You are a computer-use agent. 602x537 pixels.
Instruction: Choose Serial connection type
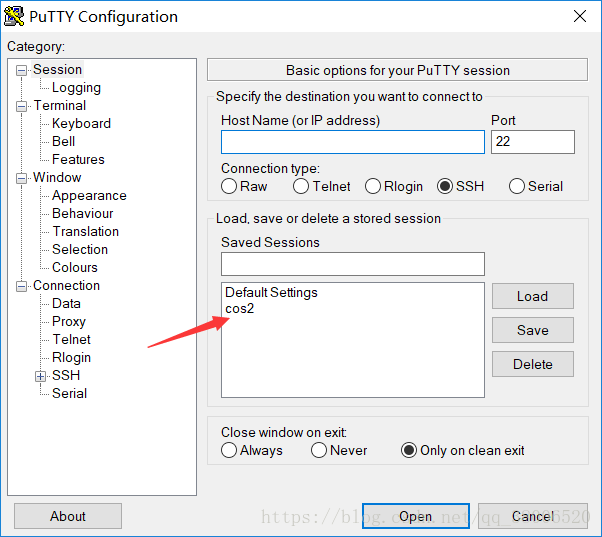point(516,186)
